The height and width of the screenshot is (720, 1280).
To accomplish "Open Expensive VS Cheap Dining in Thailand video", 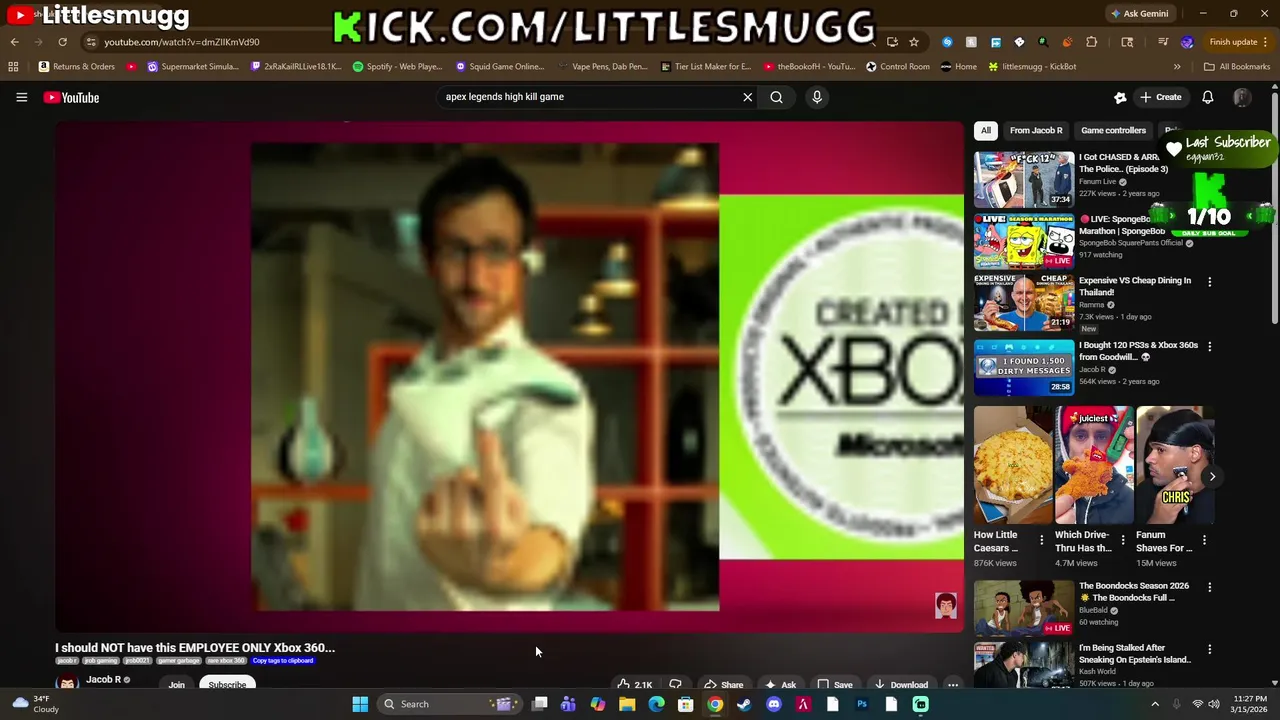I will [1024, 303].
